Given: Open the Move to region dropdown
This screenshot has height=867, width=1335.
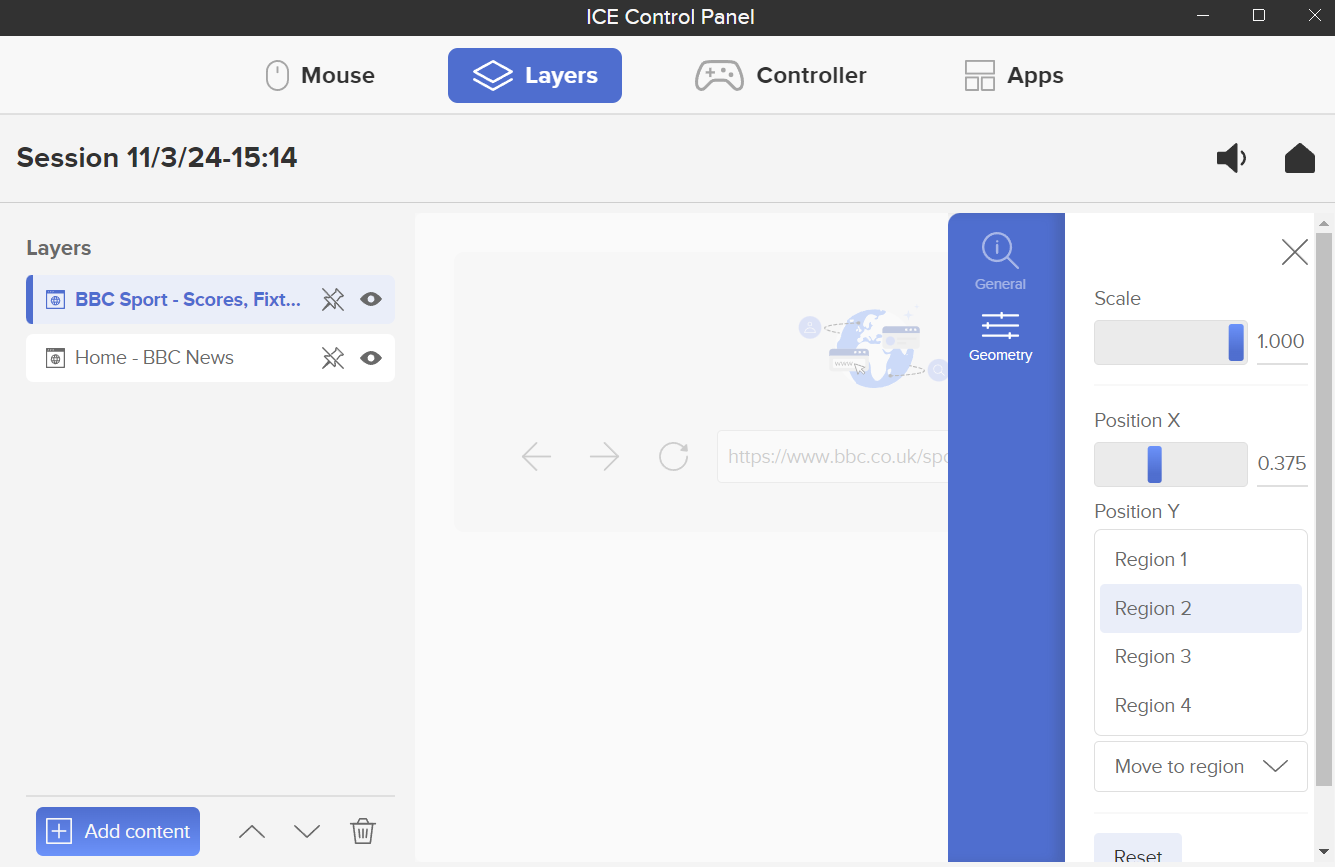Looking at the screenshot, I should pyautogui.click(x=1200, y=766).
